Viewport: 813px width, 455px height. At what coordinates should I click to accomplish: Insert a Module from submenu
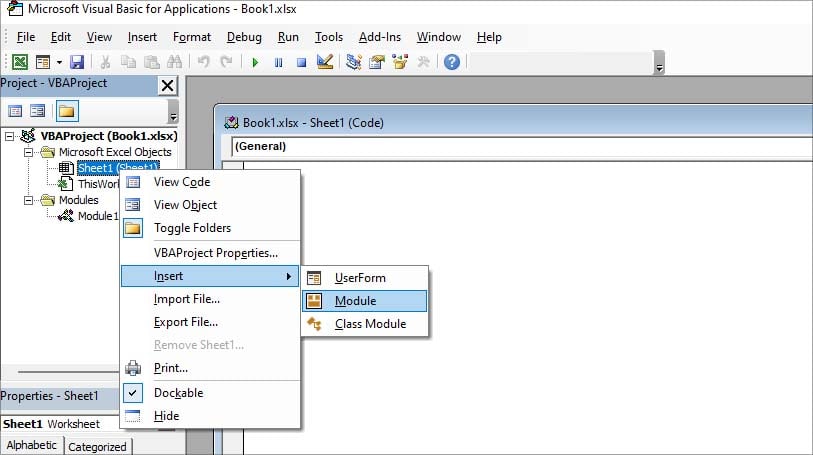click(x=365, y=301)
